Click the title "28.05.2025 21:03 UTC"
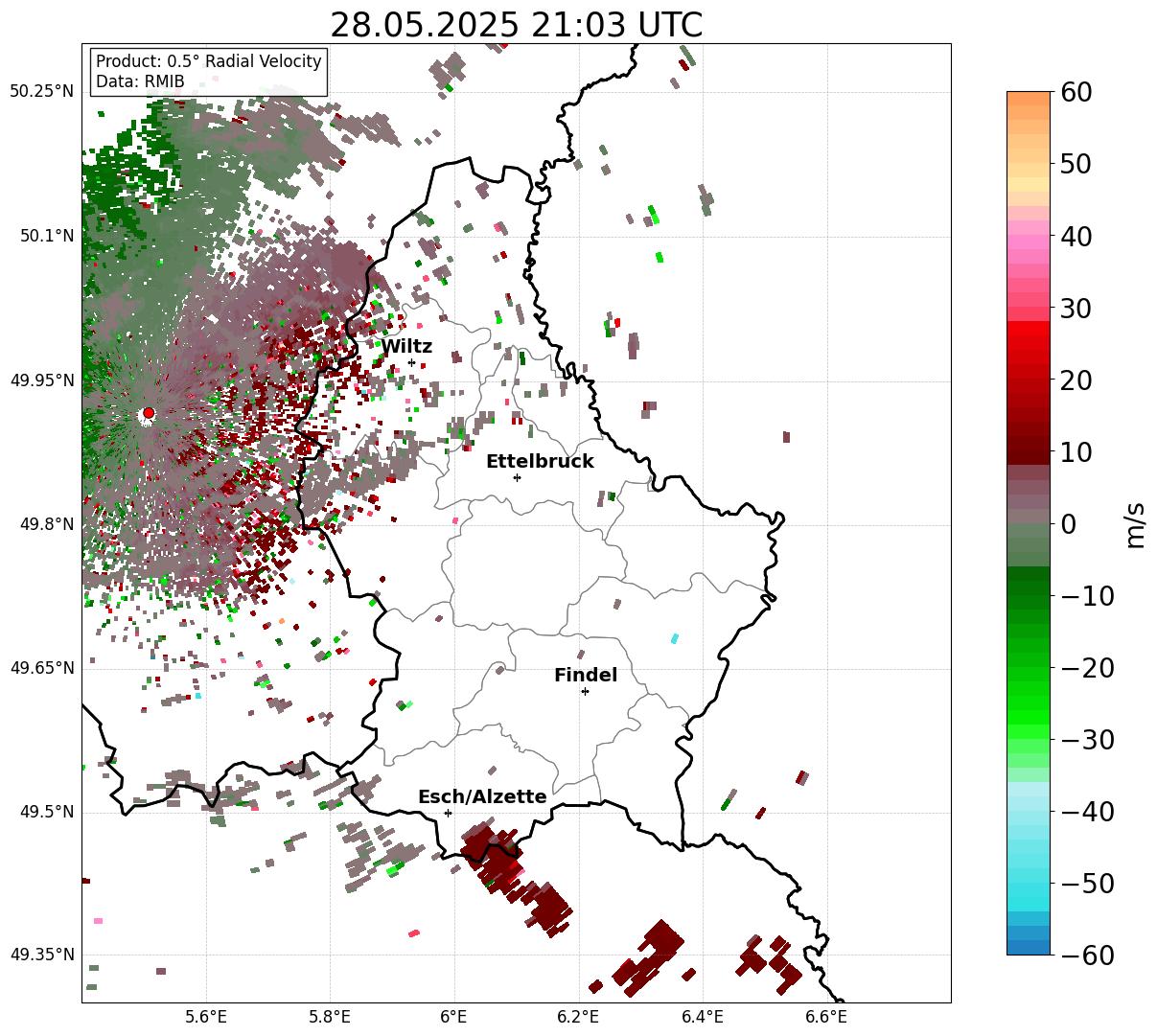The image size is (1157, 1036). click(516, 25)
